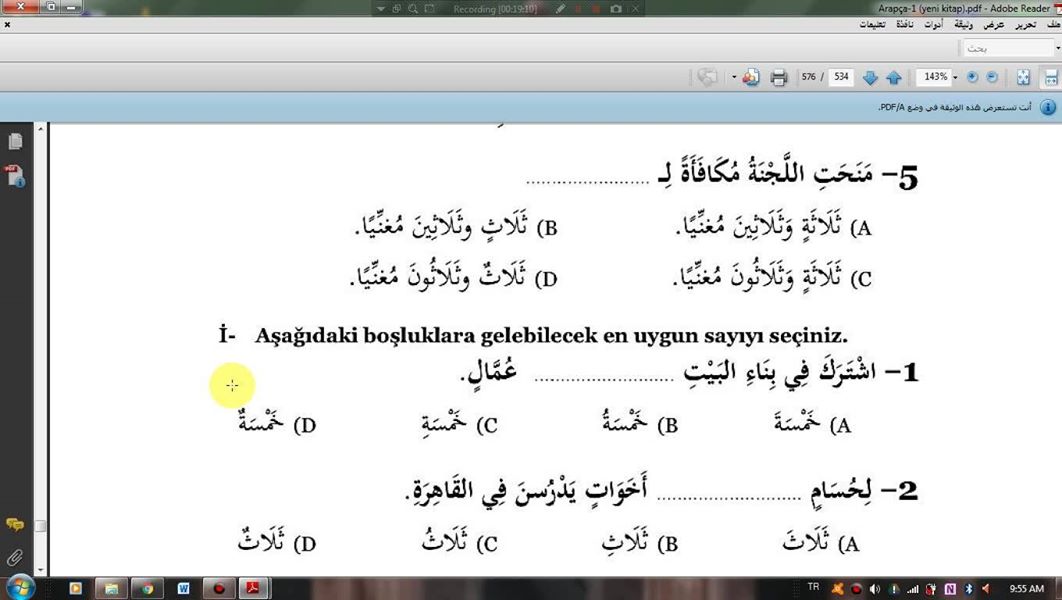The height and width of the screenshot is (600, 1062).
Task: Switch to Adobe Reader in the taskbar
Action: pyautogui.click(x=253, y=588)
